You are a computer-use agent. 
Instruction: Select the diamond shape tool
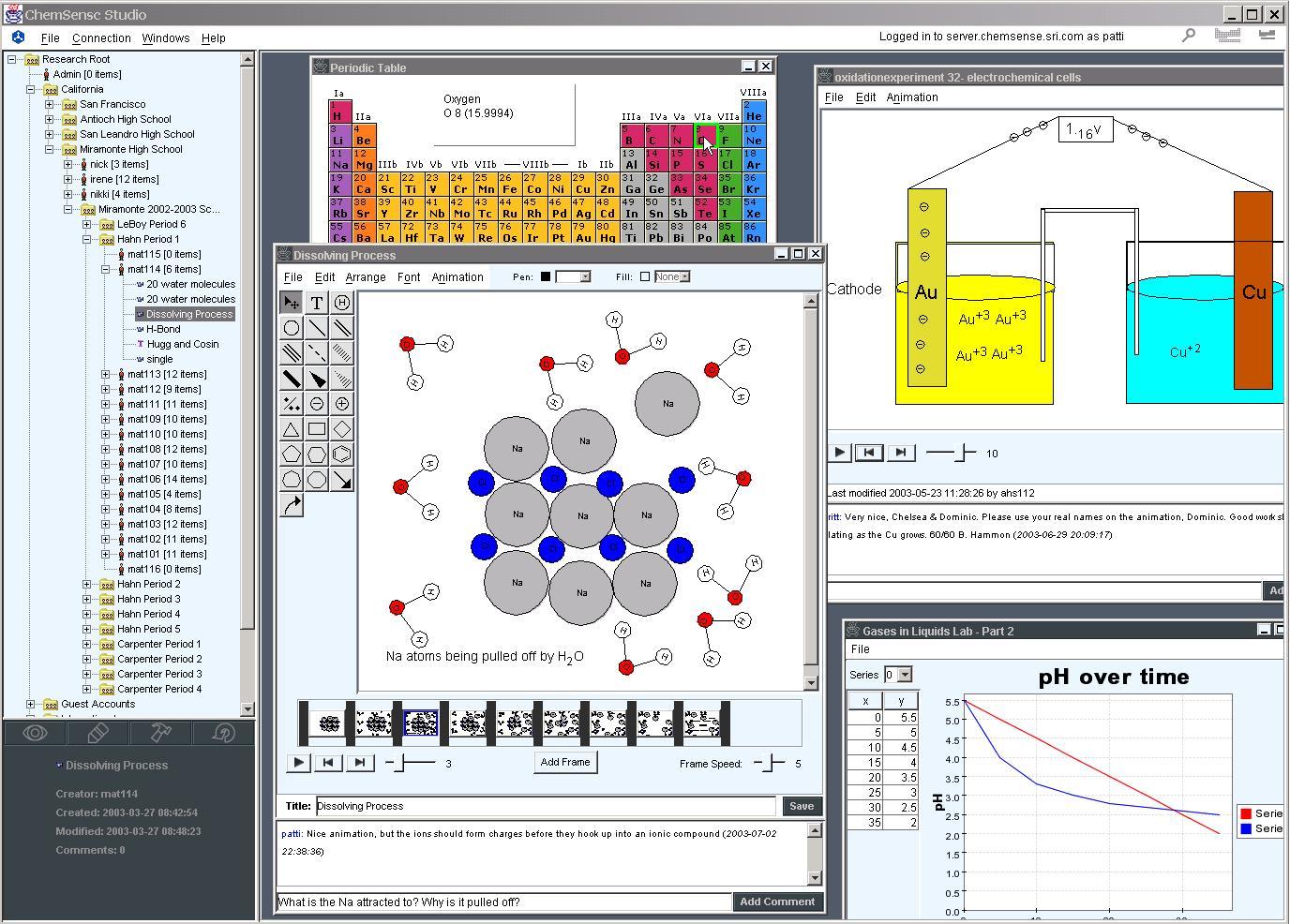(342, 428)
